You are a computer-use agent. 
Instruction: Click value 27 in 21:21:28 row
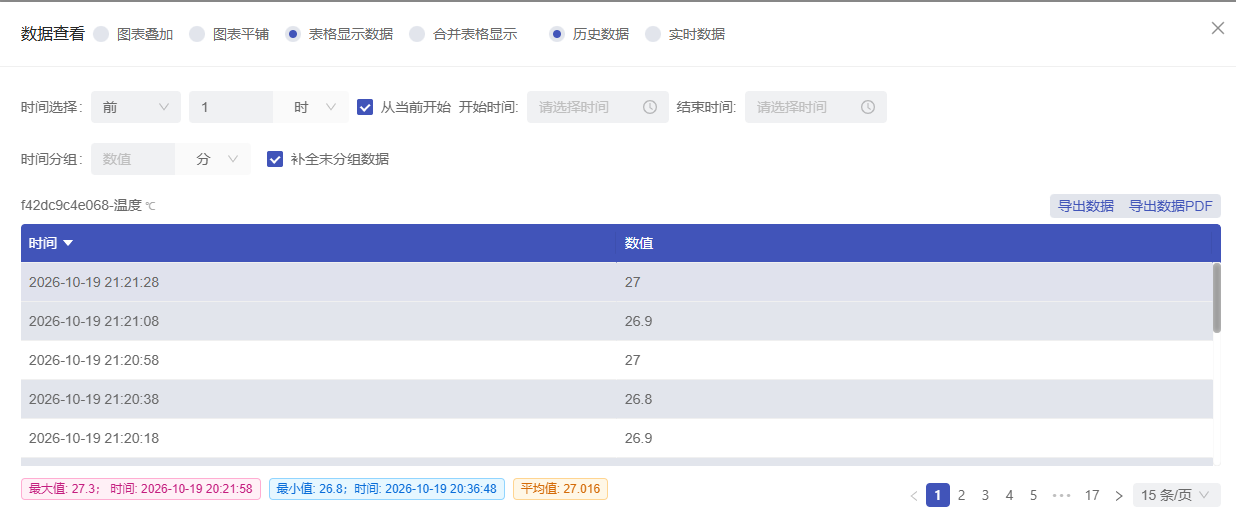(633, 282)
